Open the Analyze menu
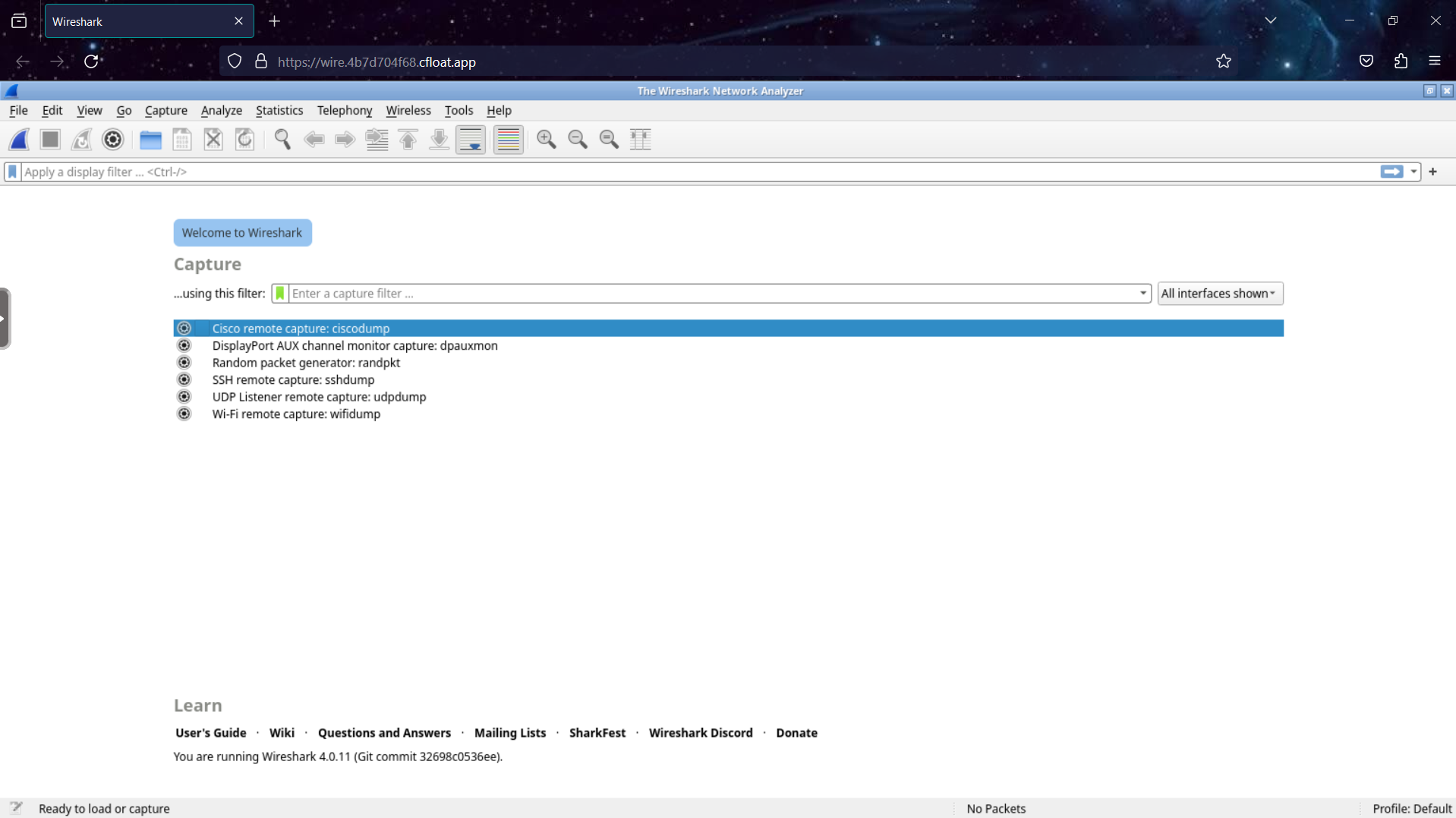The image size is (1456, 818). tap(222, 111)
